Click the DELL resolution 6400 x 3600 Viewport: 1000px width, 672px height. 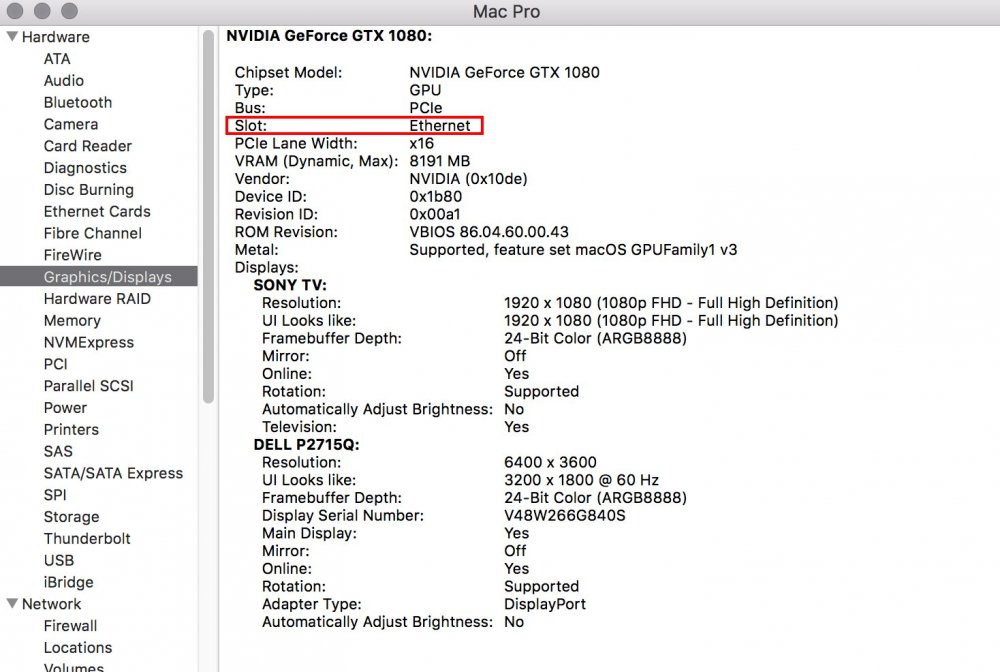click(x=550, y=462)
